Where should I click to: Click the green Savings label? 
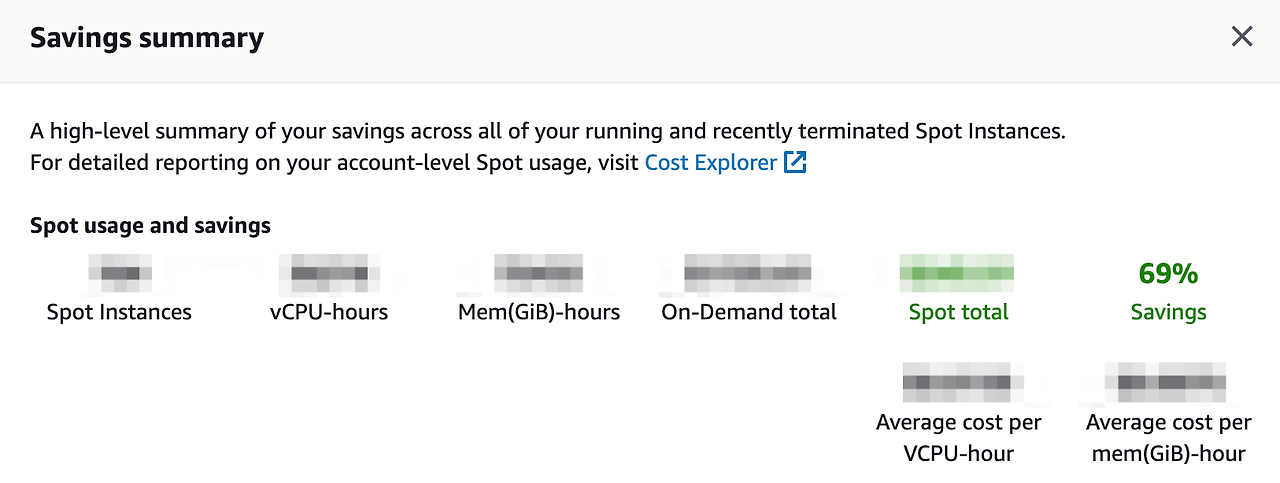pyautogui.click(x=1169, y=312)
